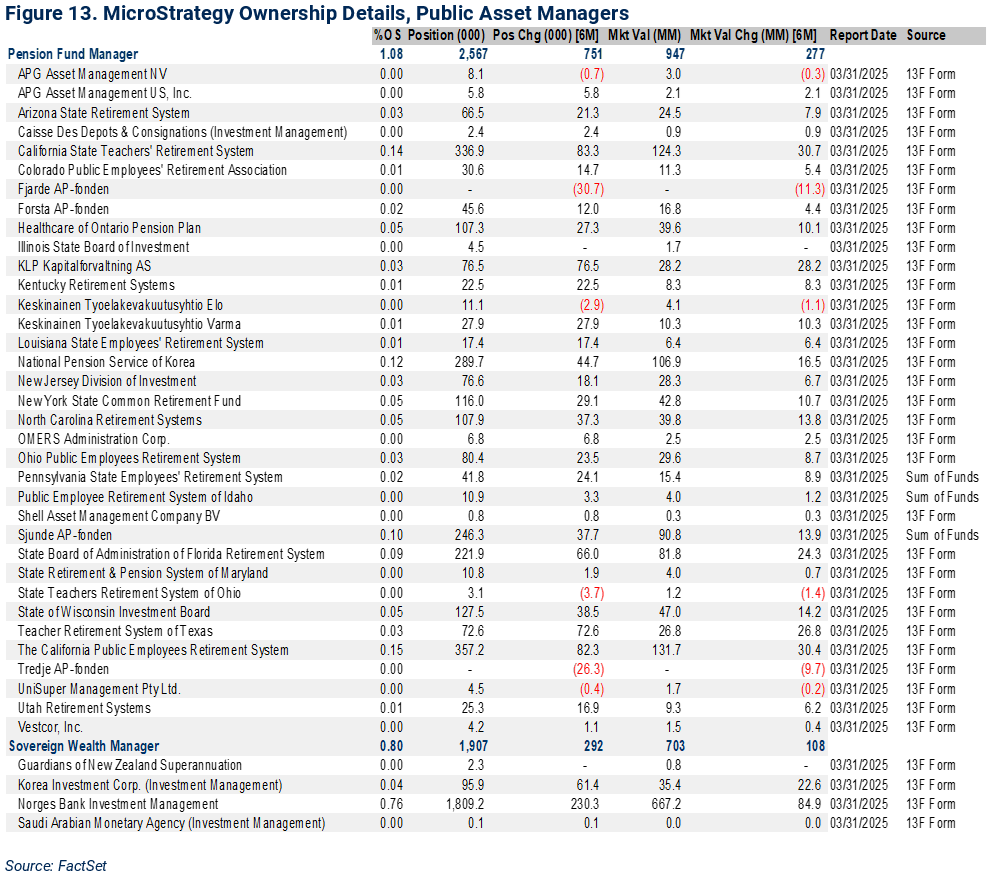Click National Pension Service of Korea value 289.7
Screen dimensions: 992x878
pos(469,362)
